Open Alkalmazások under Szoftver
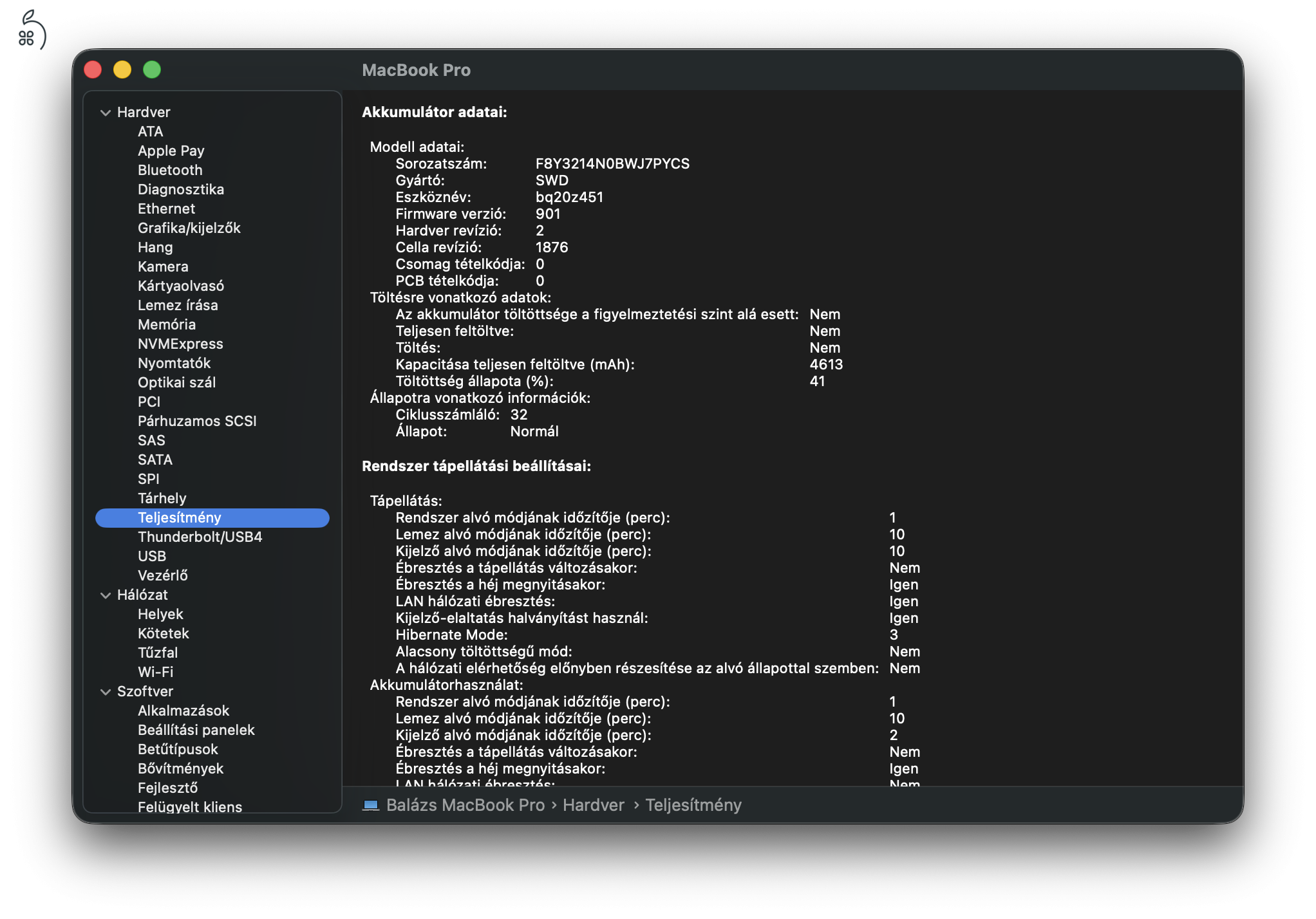This screenshot has width=1316, height=919. click(183, 710)
